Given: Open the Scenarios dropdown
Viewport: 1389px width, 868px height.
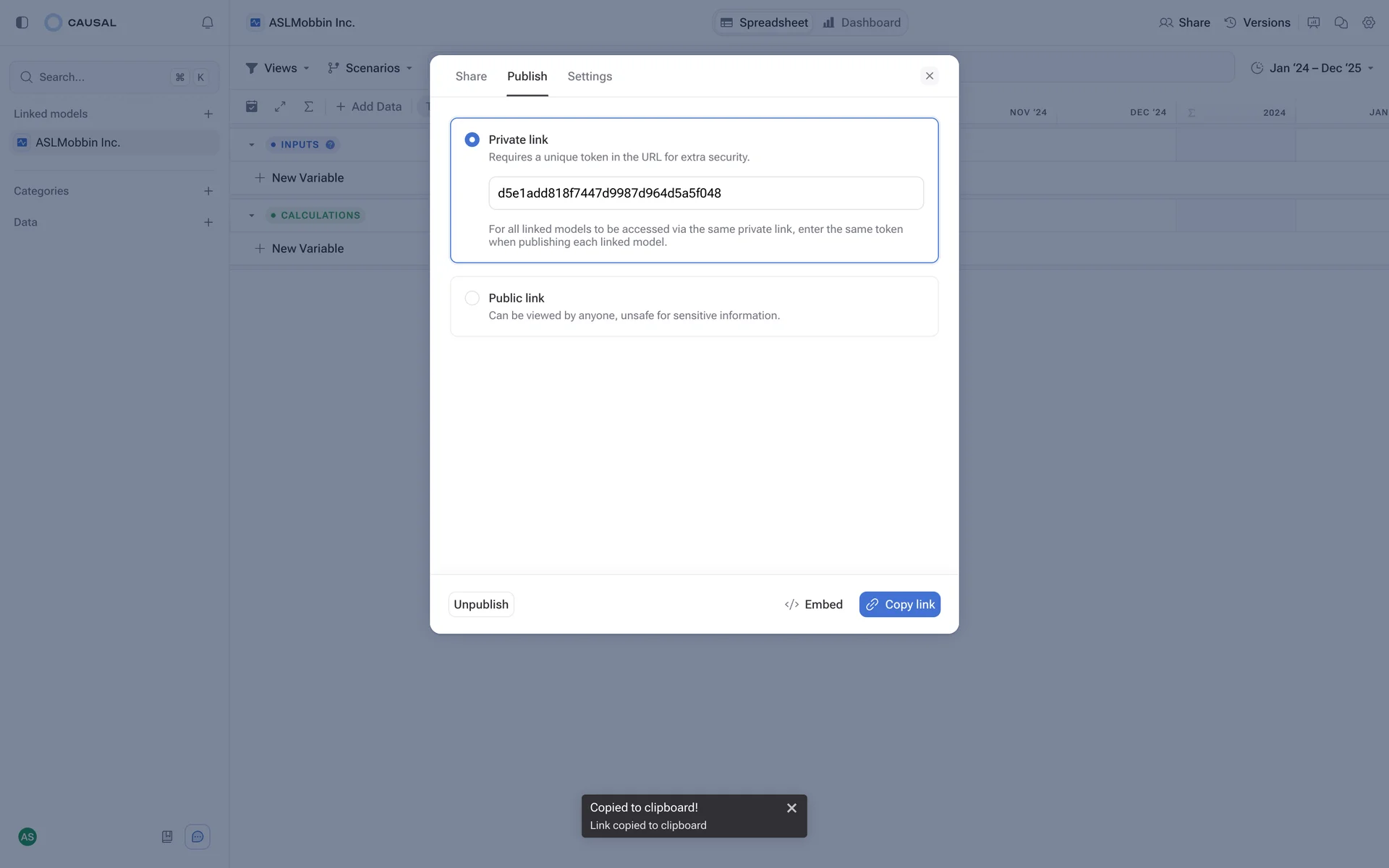Looking at the screenshot, I should tap(370, 68).
